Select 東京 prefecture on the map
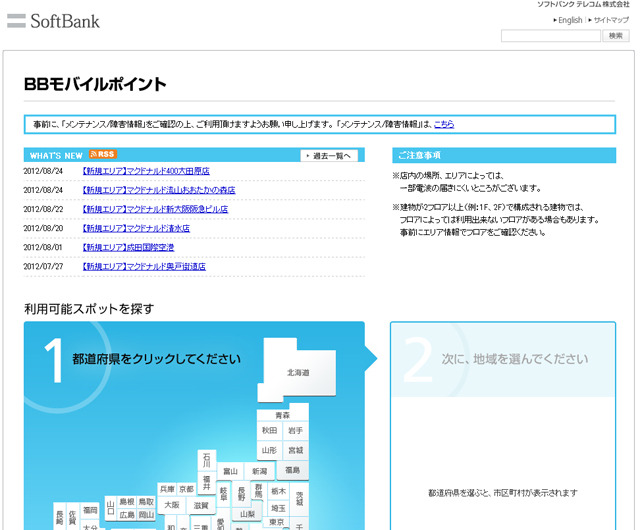 (277, 522)
